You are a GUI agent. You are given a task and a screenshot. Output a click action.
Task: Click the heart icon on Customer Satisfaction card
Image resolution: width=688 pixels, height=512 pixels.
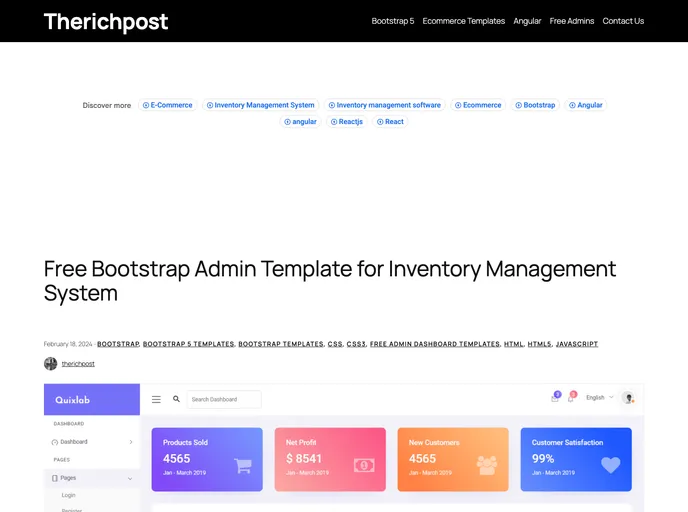coord(610,465)
